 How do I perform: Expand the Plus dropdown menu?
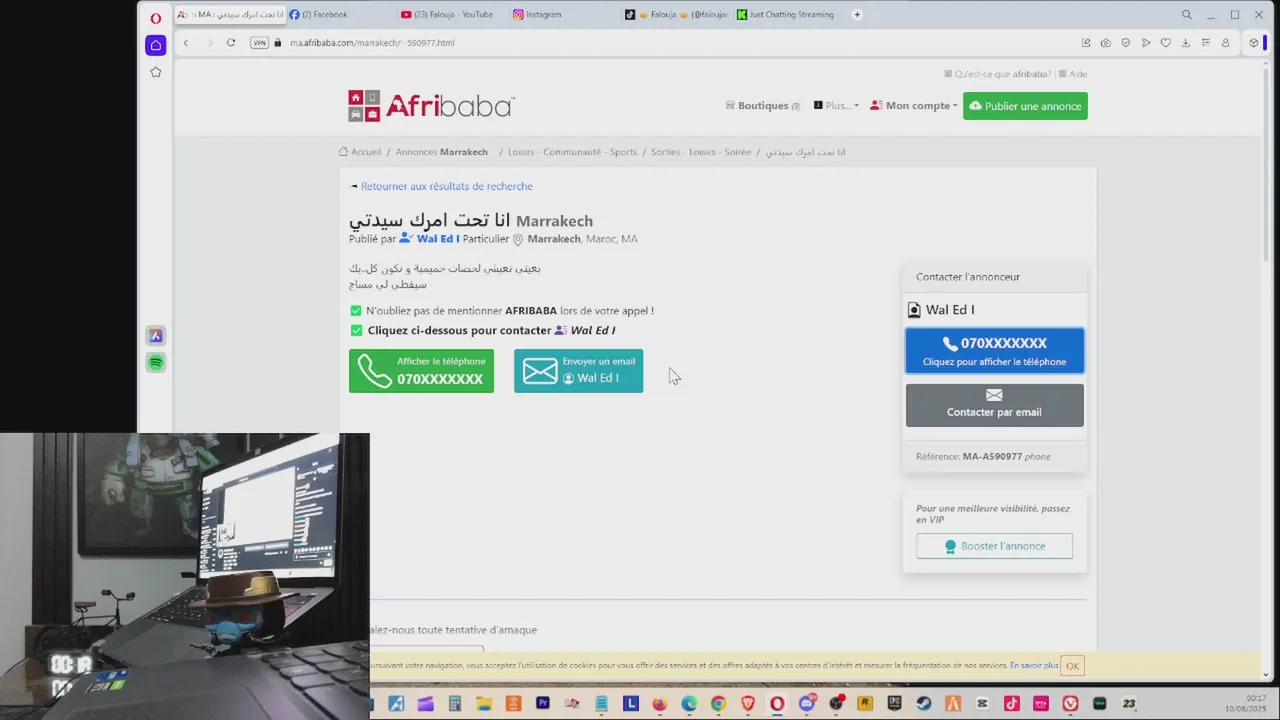pos(836,106)
